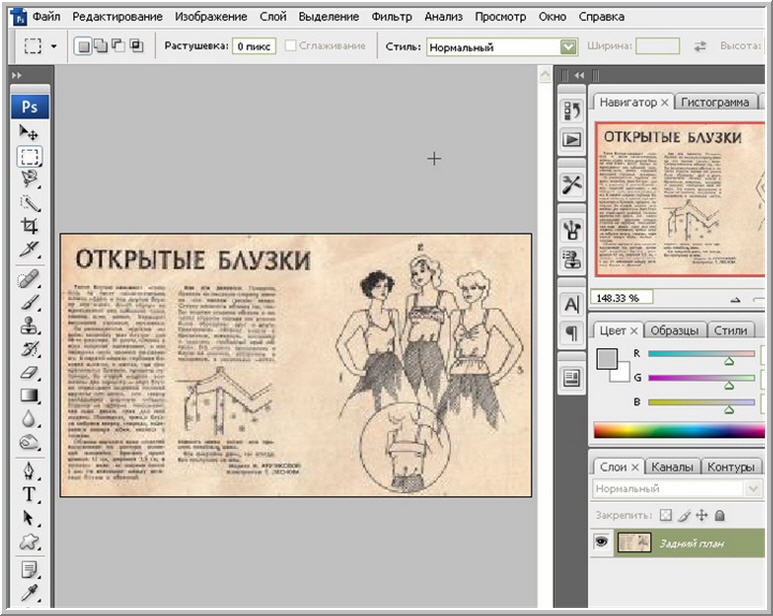Switch to the Каналы tab

672,467
